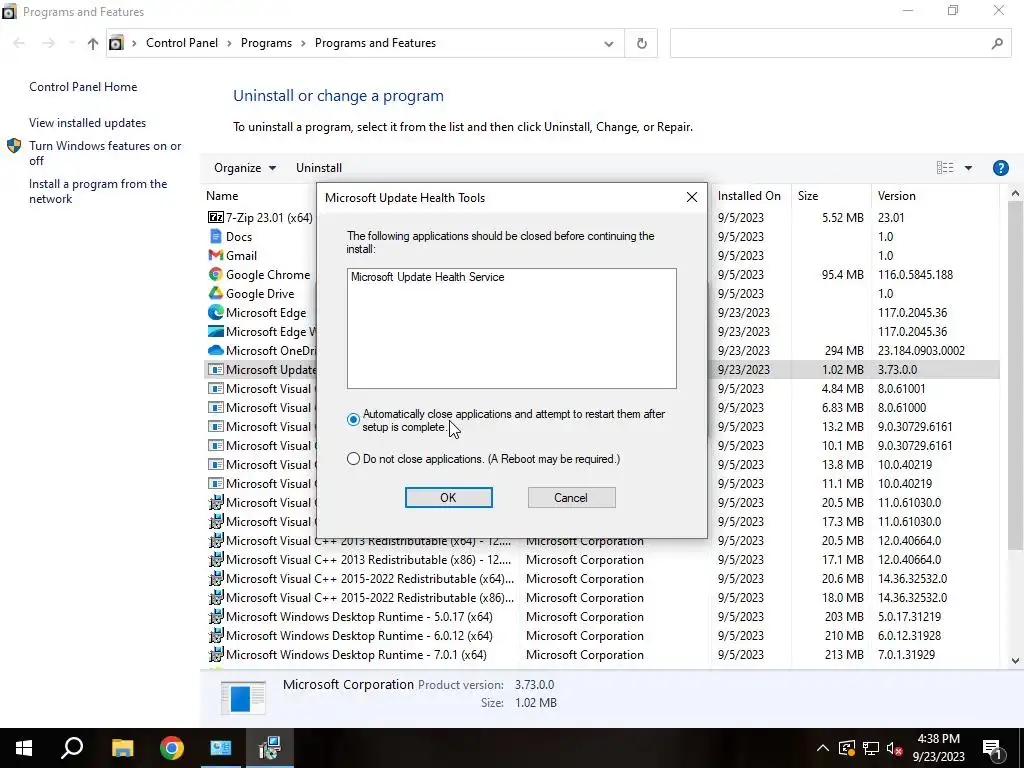
Task: Click the Control Panel taskbar icon
Action: click(x=221, y=748)
